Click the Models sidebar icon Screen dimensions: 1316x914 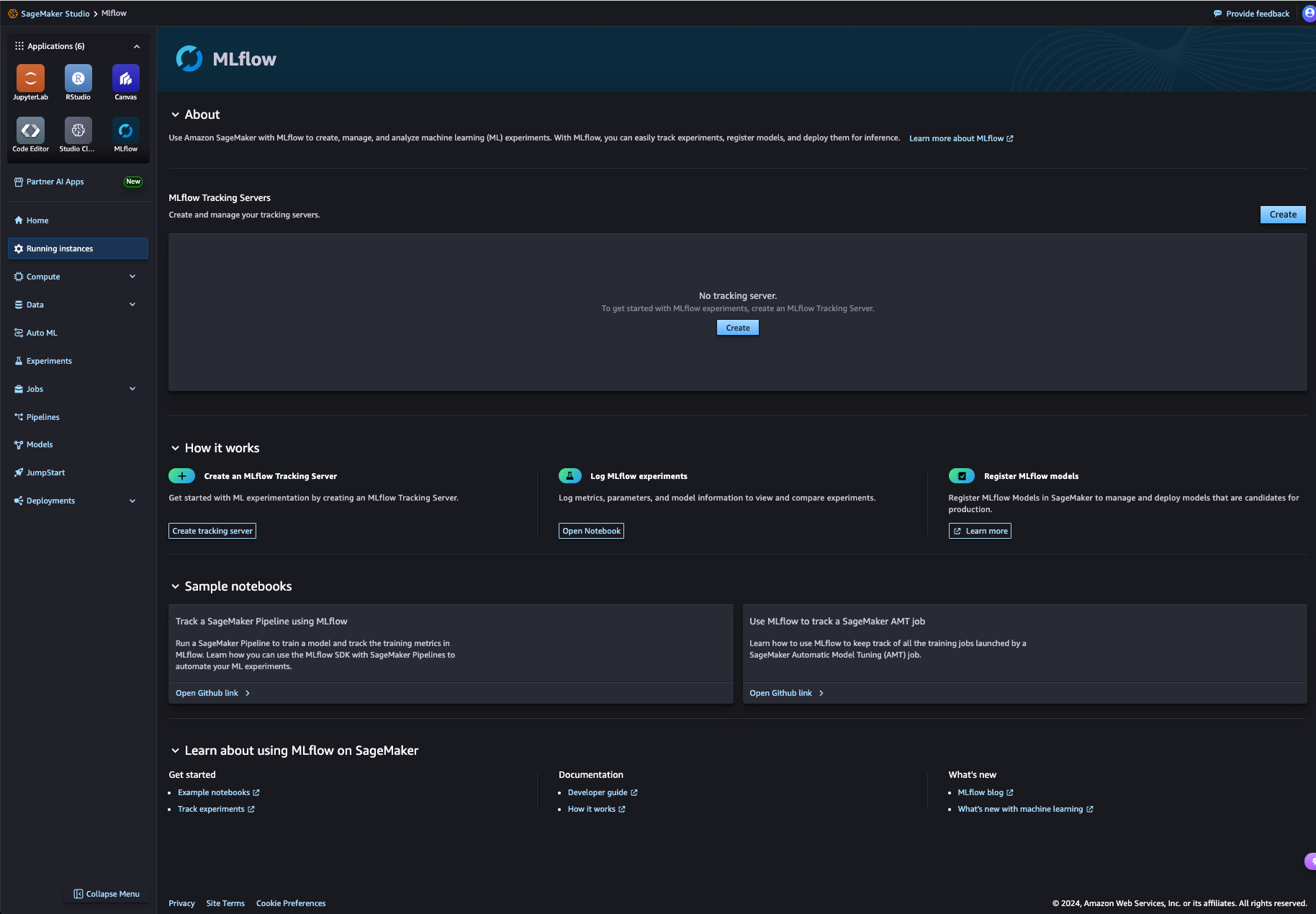point(19,445)
